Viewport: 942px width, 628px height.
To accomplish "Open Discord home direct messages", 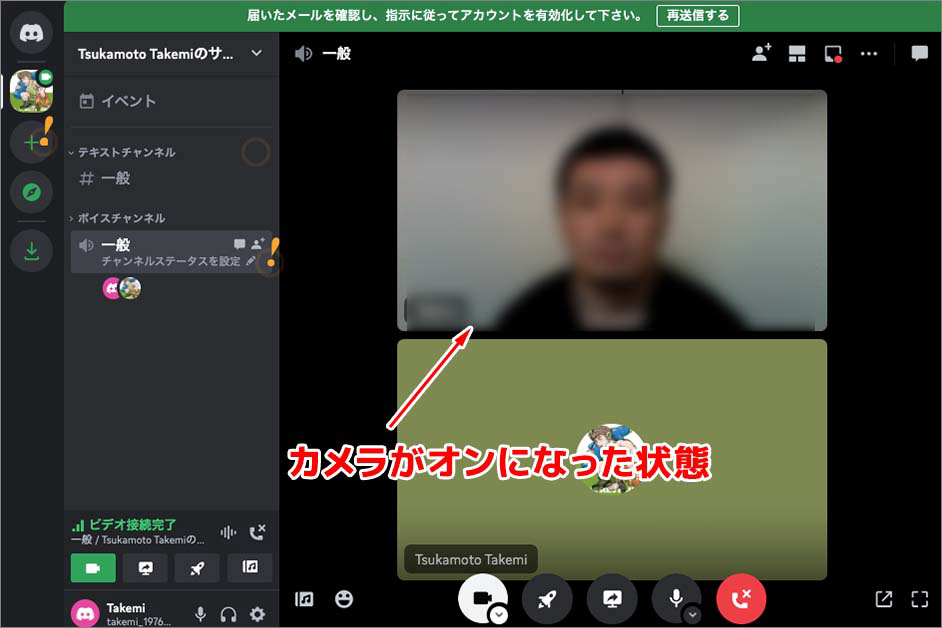I will (x=31, y=33).
